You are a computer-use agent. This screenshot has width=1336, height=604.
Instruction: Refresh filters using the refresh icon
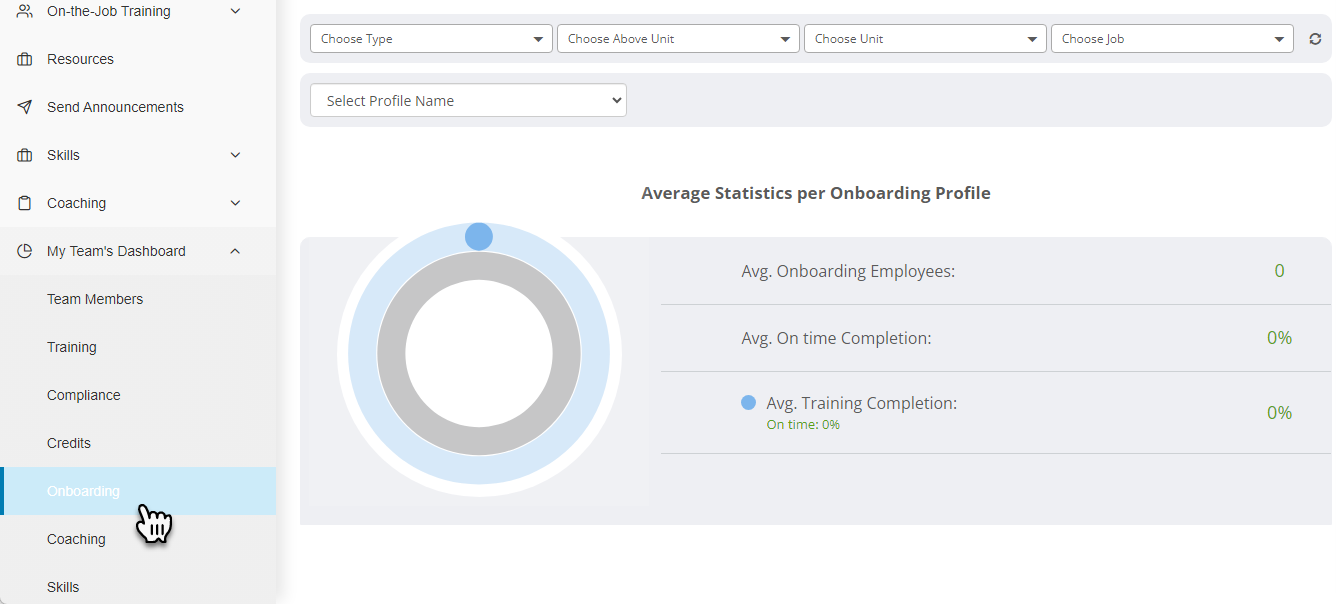coord(1316,38)
